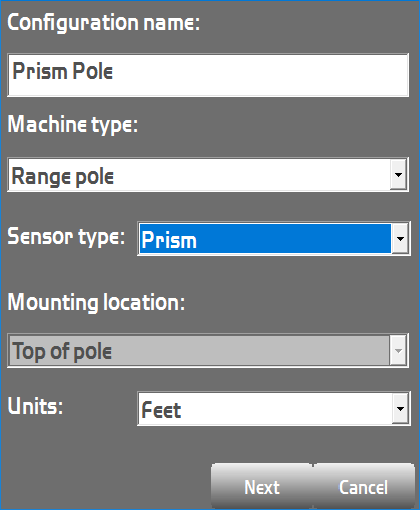Click the grayed Top of pole field
Screen dimensions: 420x510
[208, 351]
